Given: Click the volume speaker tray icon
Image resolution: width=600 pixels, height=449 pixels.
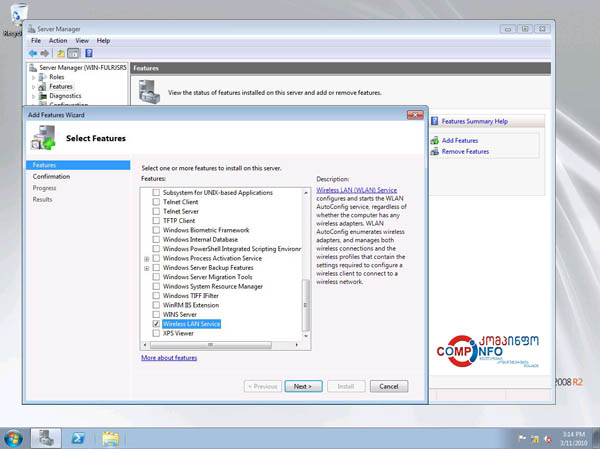Looking at the screenshot, I should pyautogui.click(x=548, y=439).
